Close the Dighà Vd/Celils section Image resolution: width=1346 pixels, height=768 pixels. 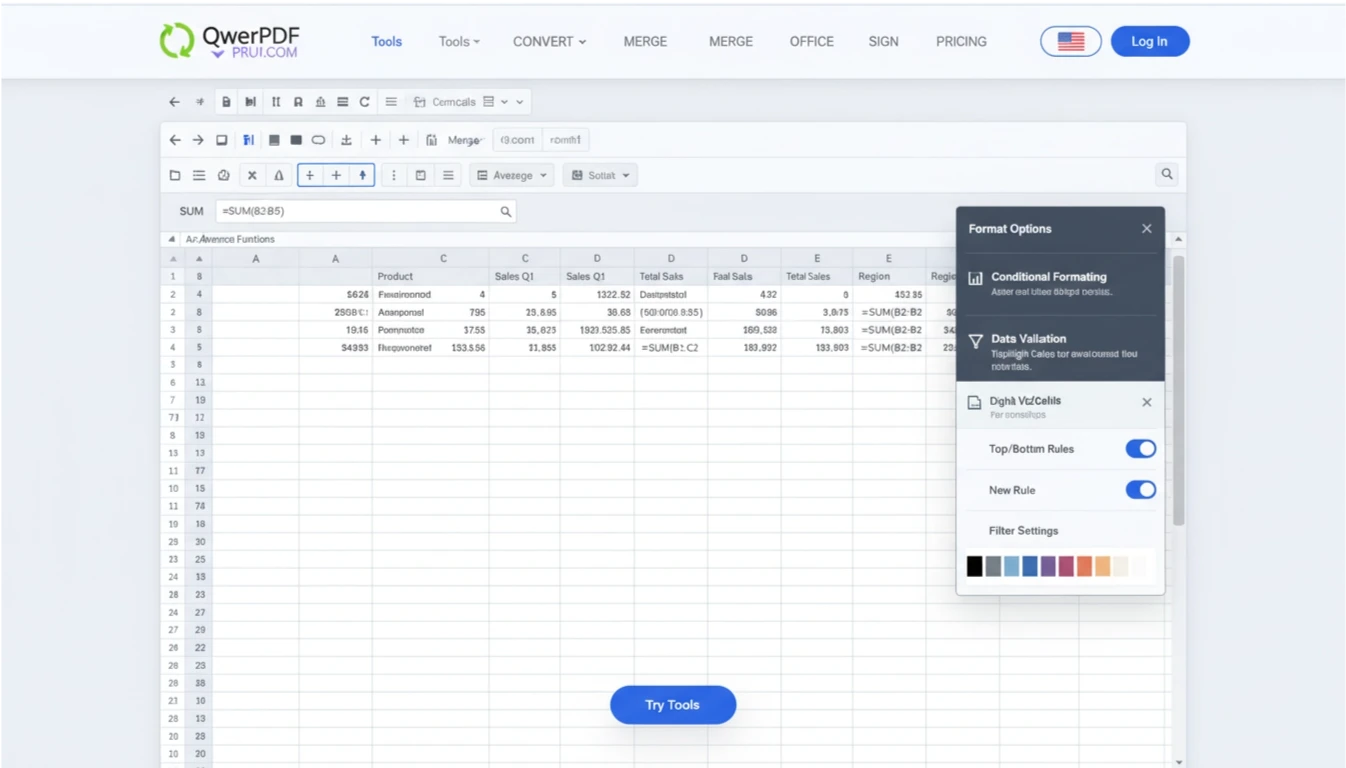pos(1147,402)
